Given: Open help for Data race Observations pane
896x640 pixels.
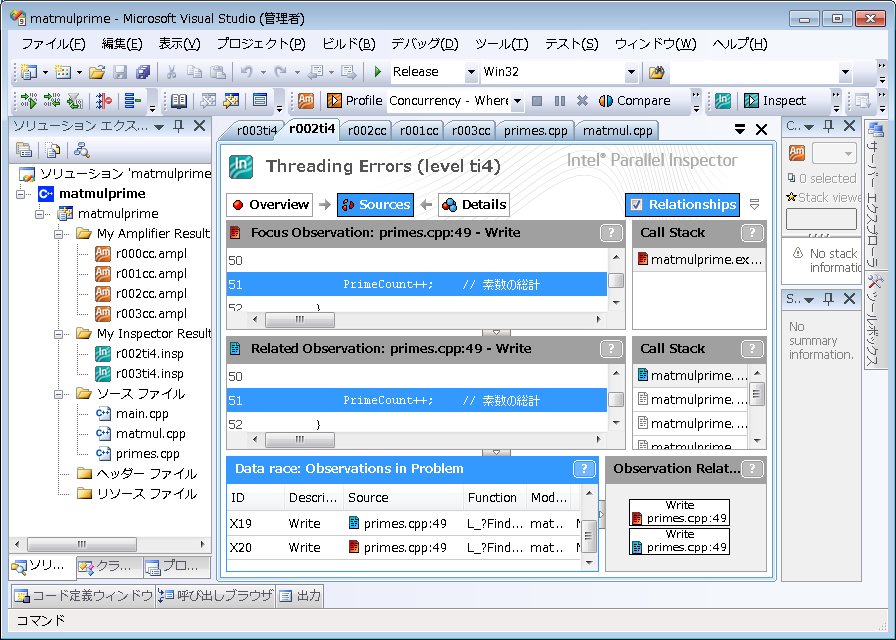Looking at the screenshot, I should tap(583, 469).
